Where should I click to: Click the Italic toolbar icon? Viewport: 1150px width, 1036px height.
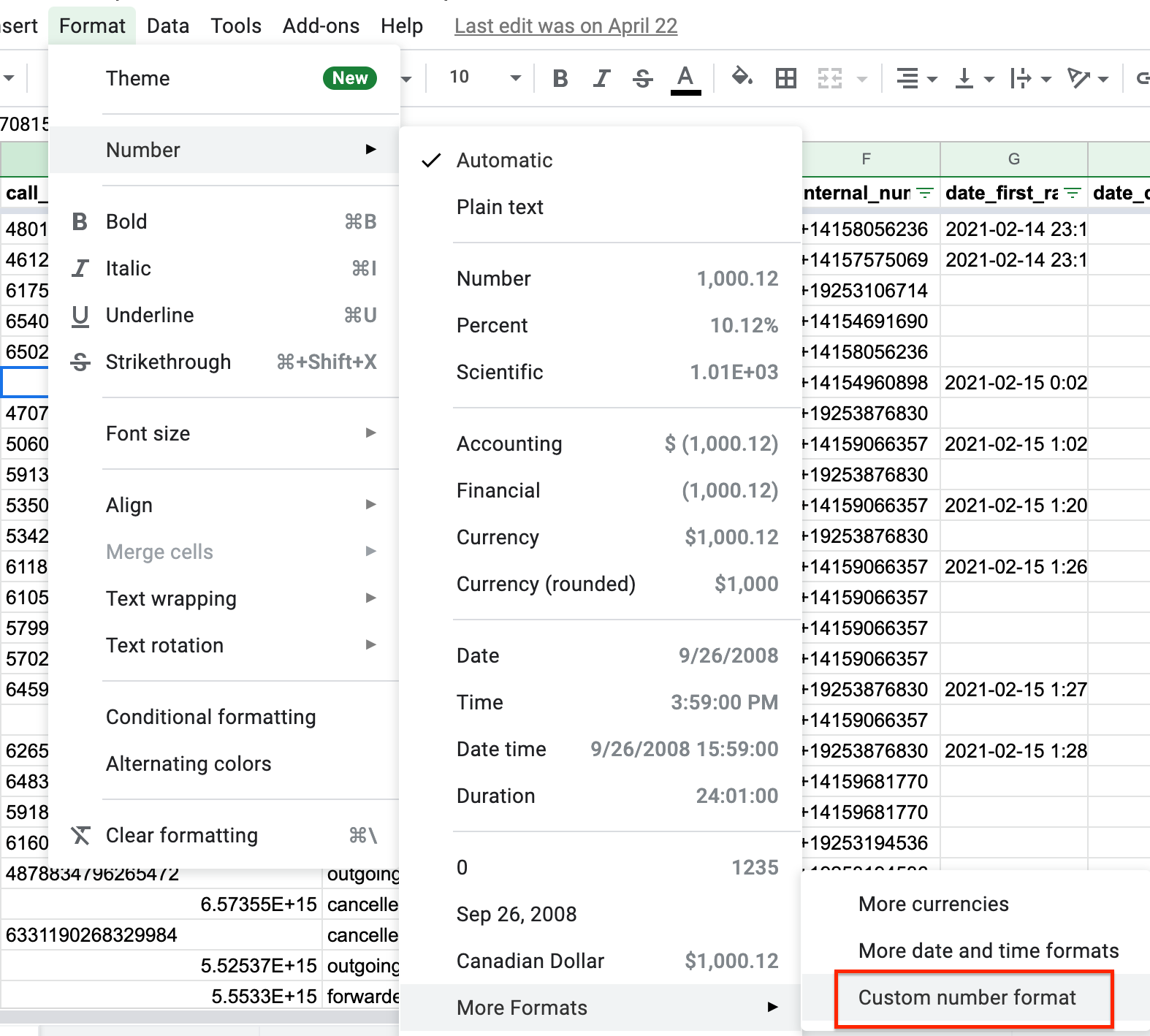click(x=601, y=77)
